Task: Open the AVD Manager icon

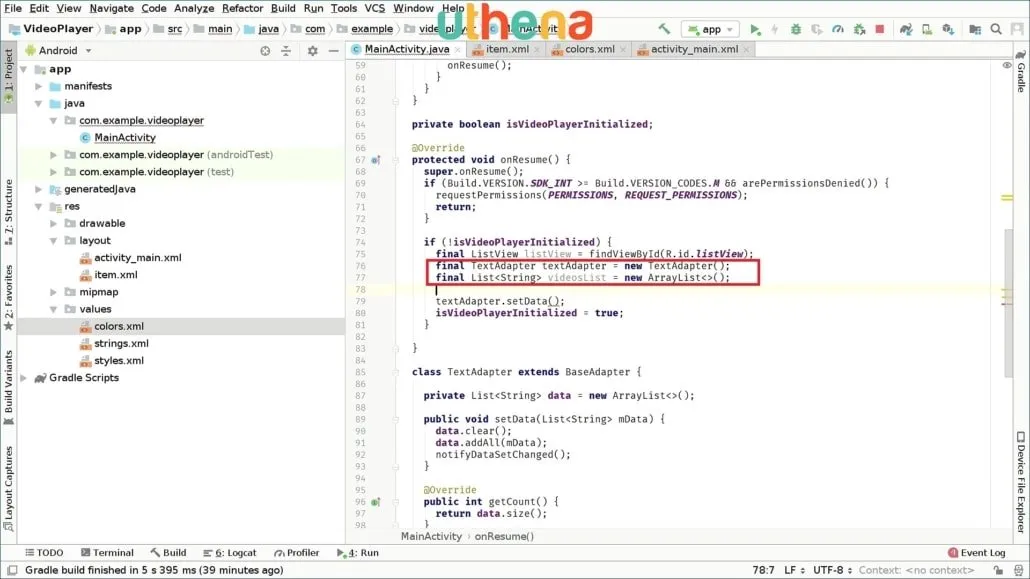Action: coord(927,30)
